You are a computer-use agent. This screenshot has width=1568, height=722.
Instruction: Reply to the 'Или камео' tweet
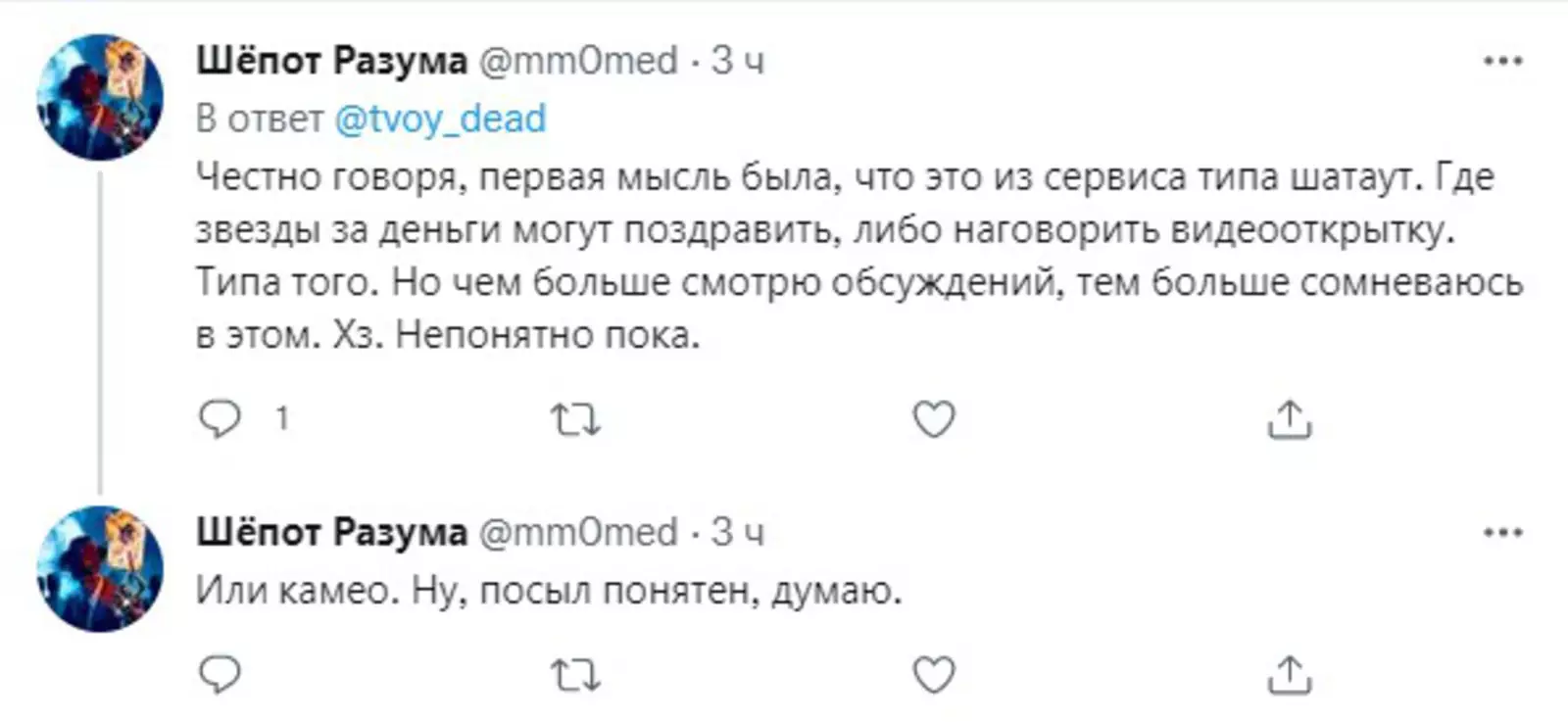pyautogui.click(x=220, y=675)
